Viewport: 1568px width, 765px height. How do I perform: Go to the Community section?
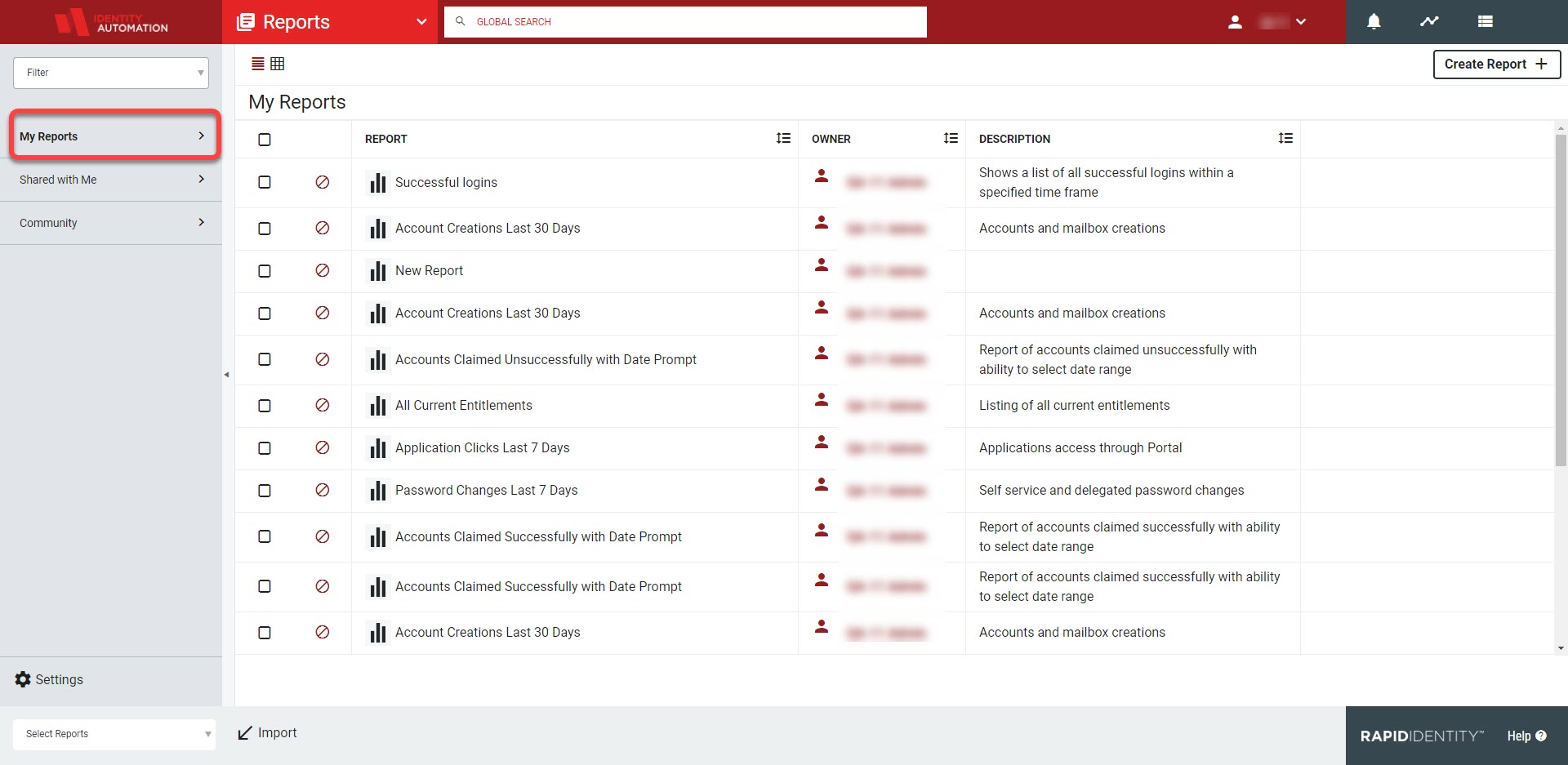coord(111,223)
